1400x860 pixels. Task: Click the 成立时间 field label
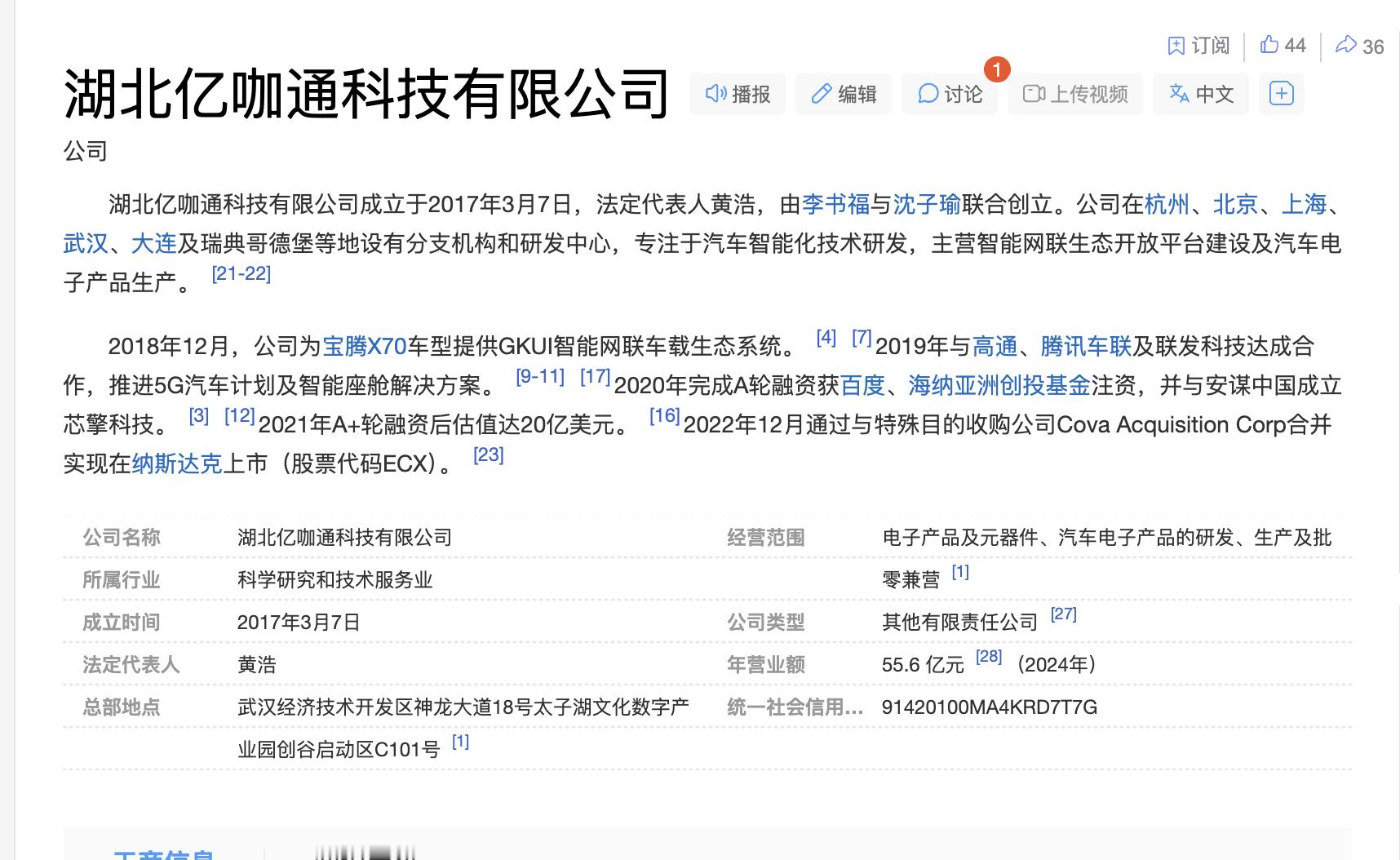[122, 623]
